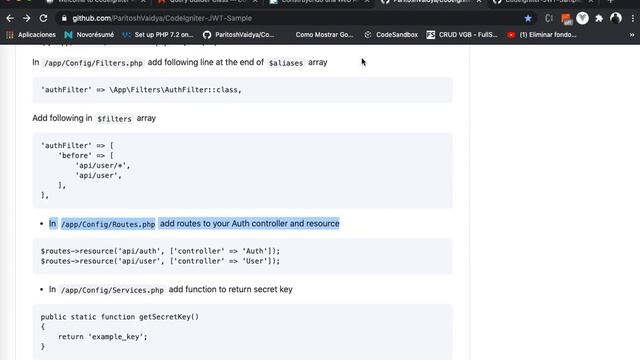Click the return 'example_key' line
This screenshot has width=640, height=360.
point(102,337)
